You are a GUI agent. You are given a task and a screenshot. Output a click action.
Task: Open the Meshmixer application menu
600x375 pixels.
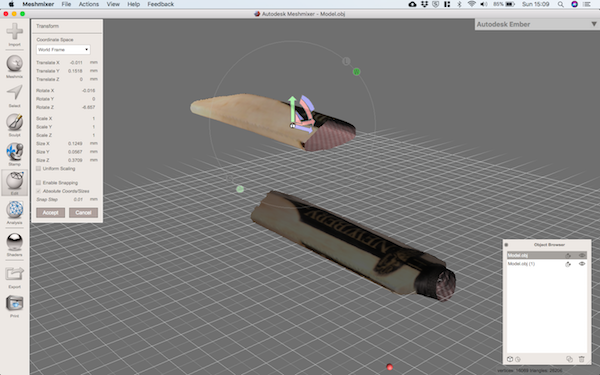pyautogui.click(x=38, y=4)
